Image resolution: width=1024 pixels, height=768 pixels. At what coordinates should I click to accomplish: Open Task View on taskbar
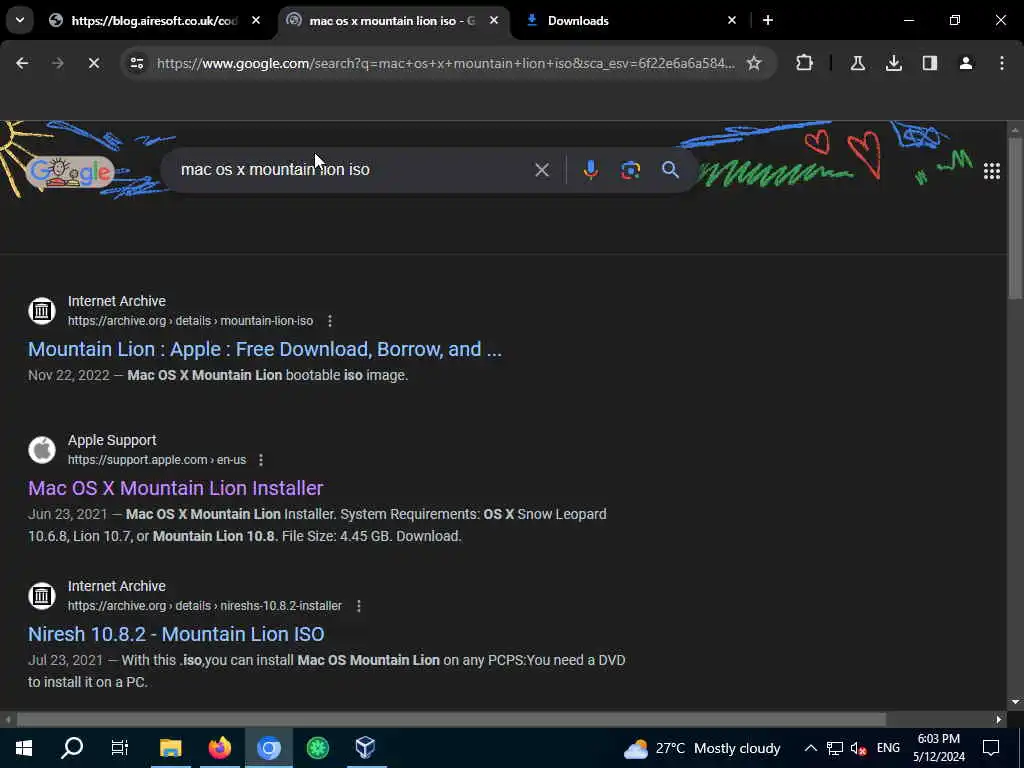[x=120, y=748]
